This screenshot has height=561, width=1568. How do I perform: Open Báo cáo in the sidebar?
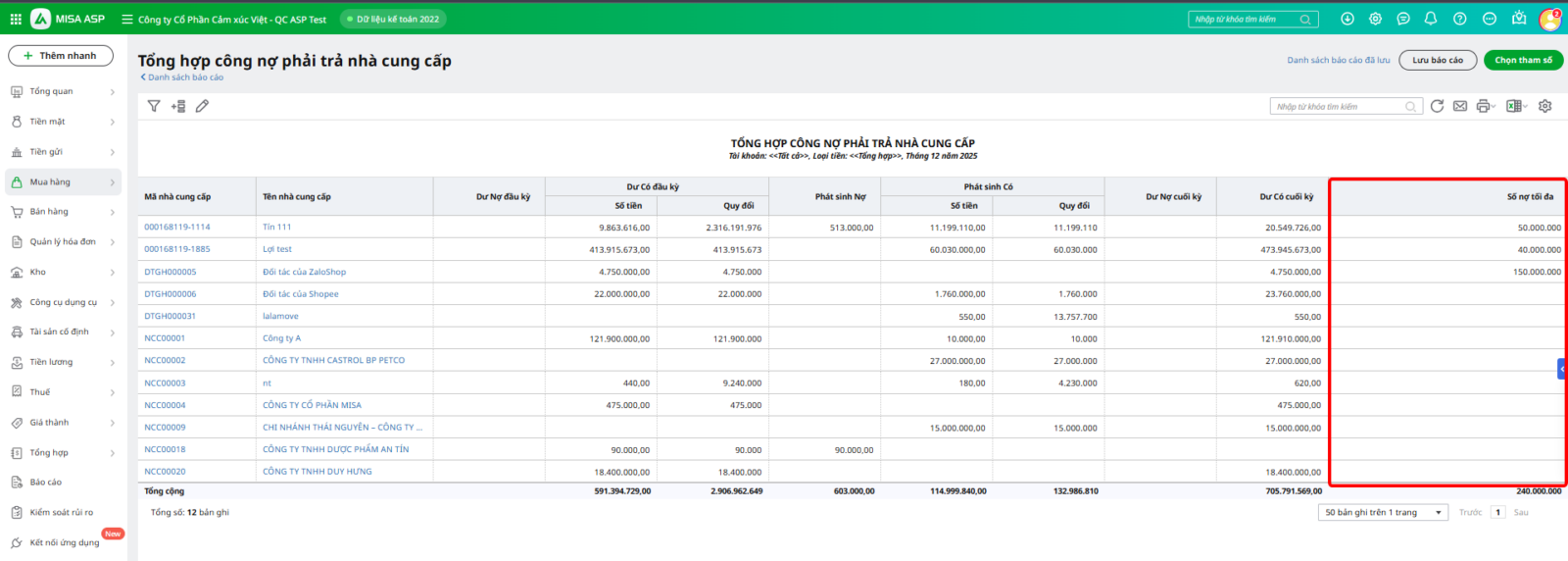(x=46, y=483)
